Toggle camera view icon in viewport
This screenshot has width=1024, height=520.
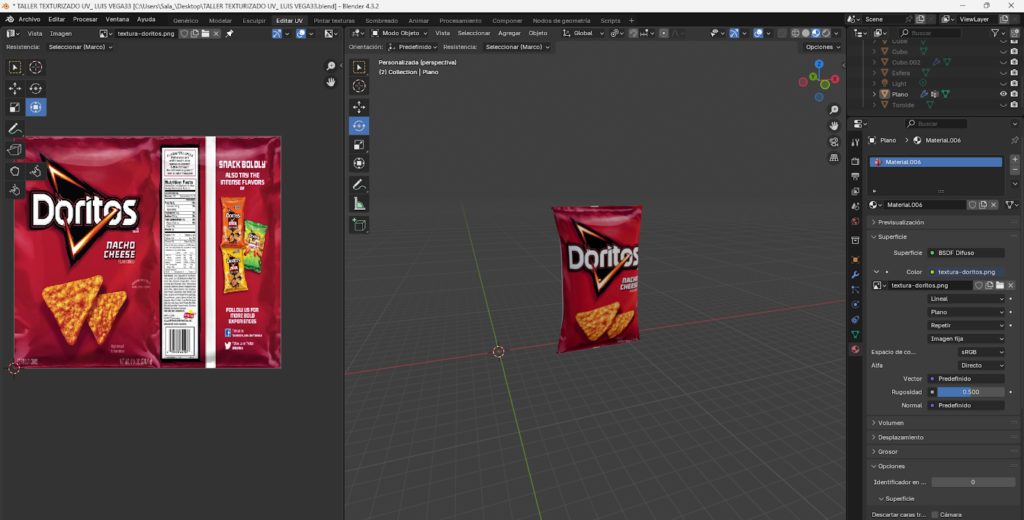[834, 142]
